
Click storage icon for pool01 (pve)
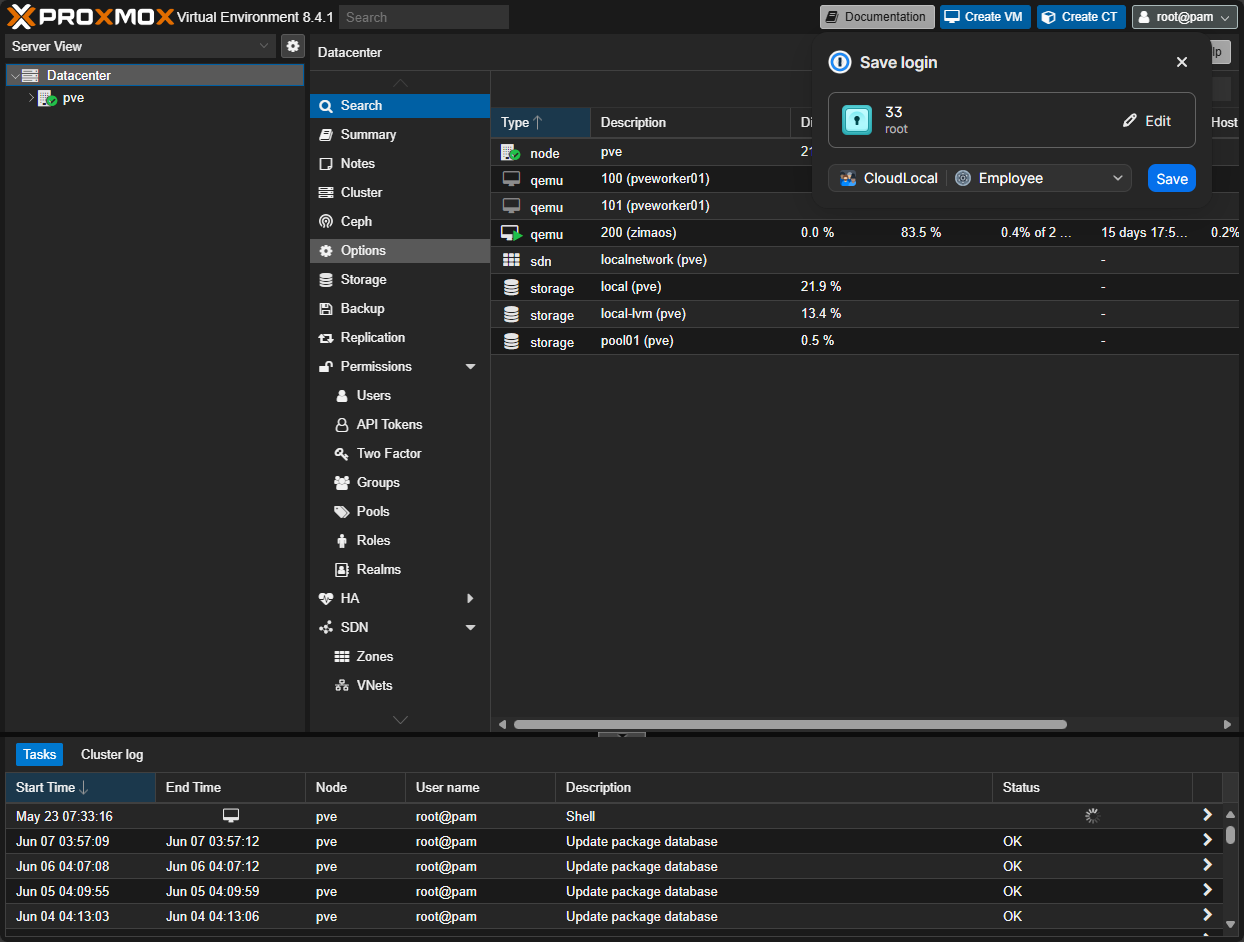[x=511, y=341]
